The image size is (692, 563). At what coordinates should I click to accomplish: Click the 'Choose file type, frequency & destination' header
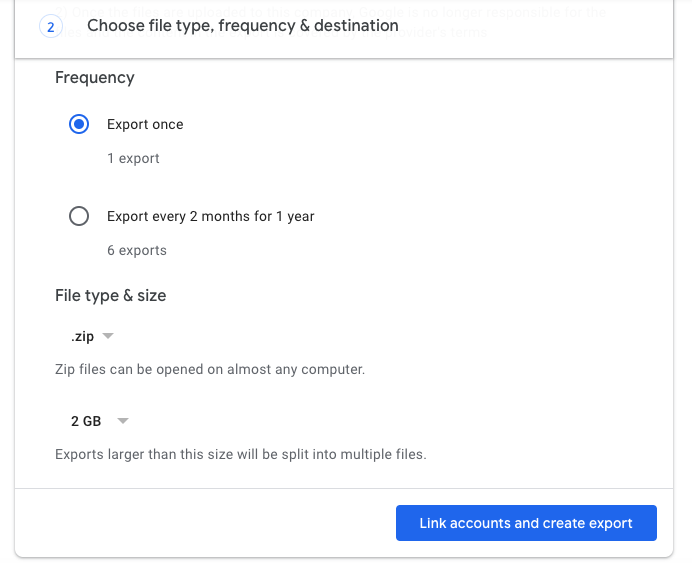(x=242, y=26)
